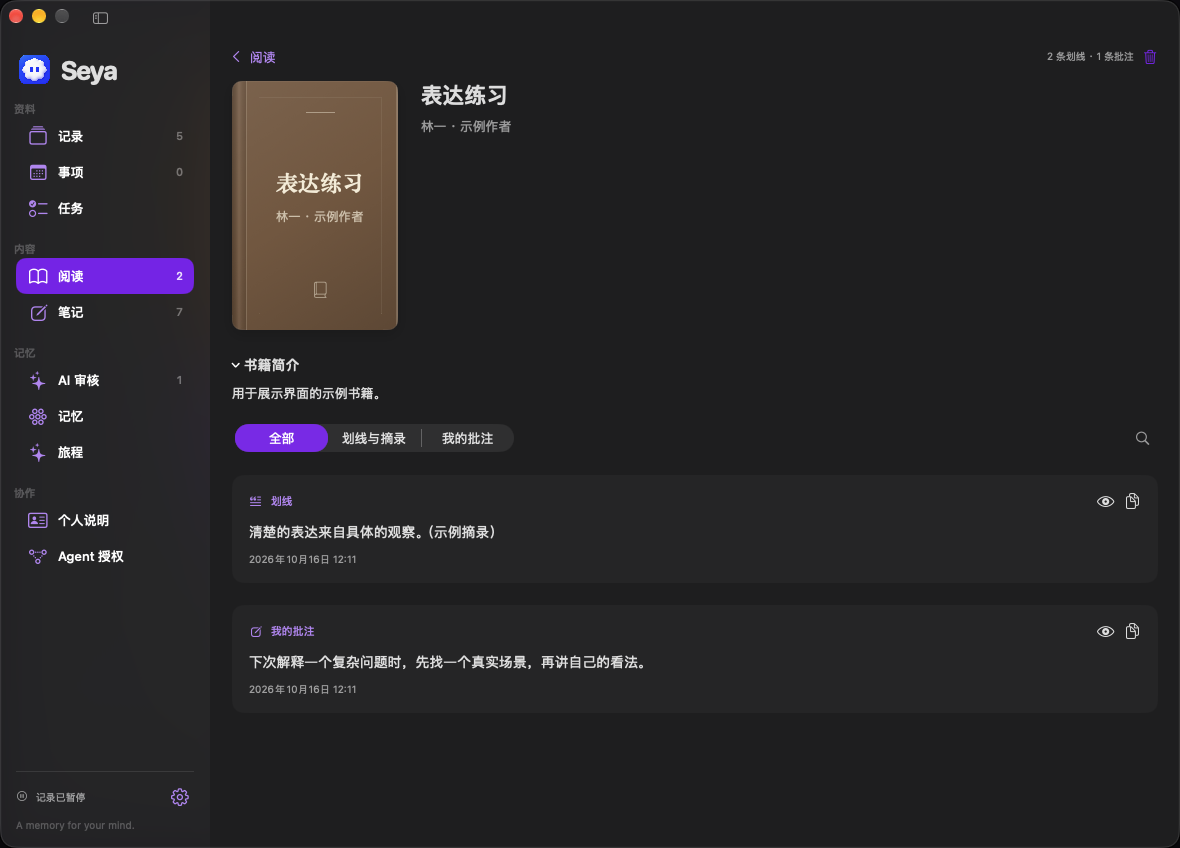Open 笔记 in the sidebar
1180x848 pixels.
pos(105,312)
